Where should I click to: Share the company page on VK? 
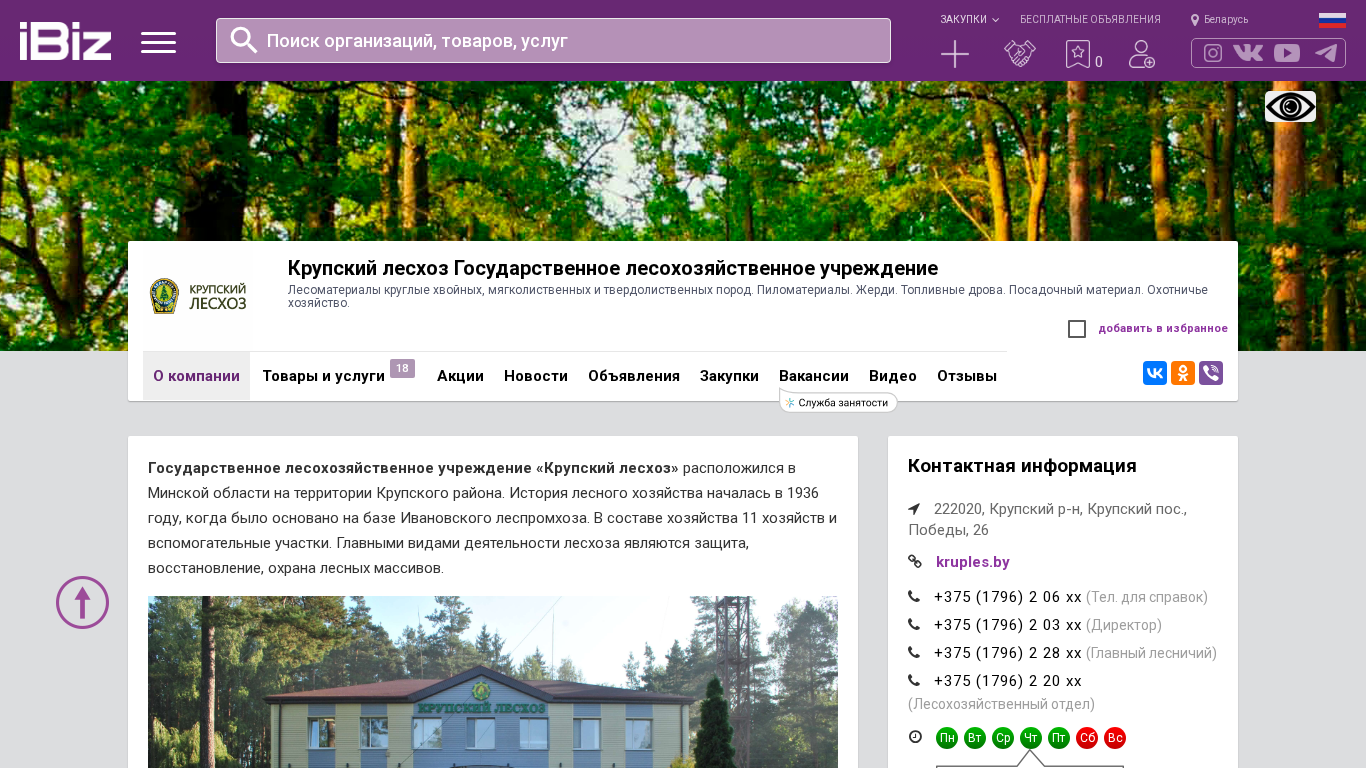pos(1155,373)
